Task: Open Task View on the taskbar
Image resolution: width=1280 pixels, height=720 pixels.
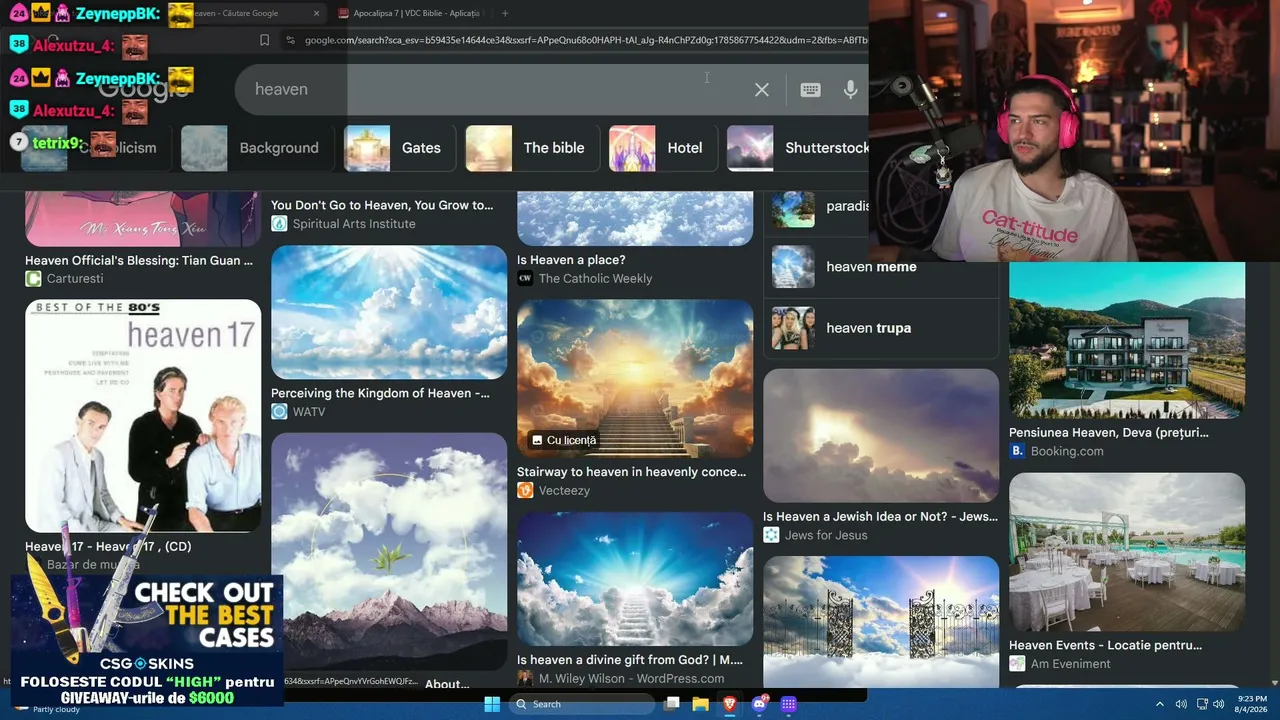Action: [x=673, y=704]
